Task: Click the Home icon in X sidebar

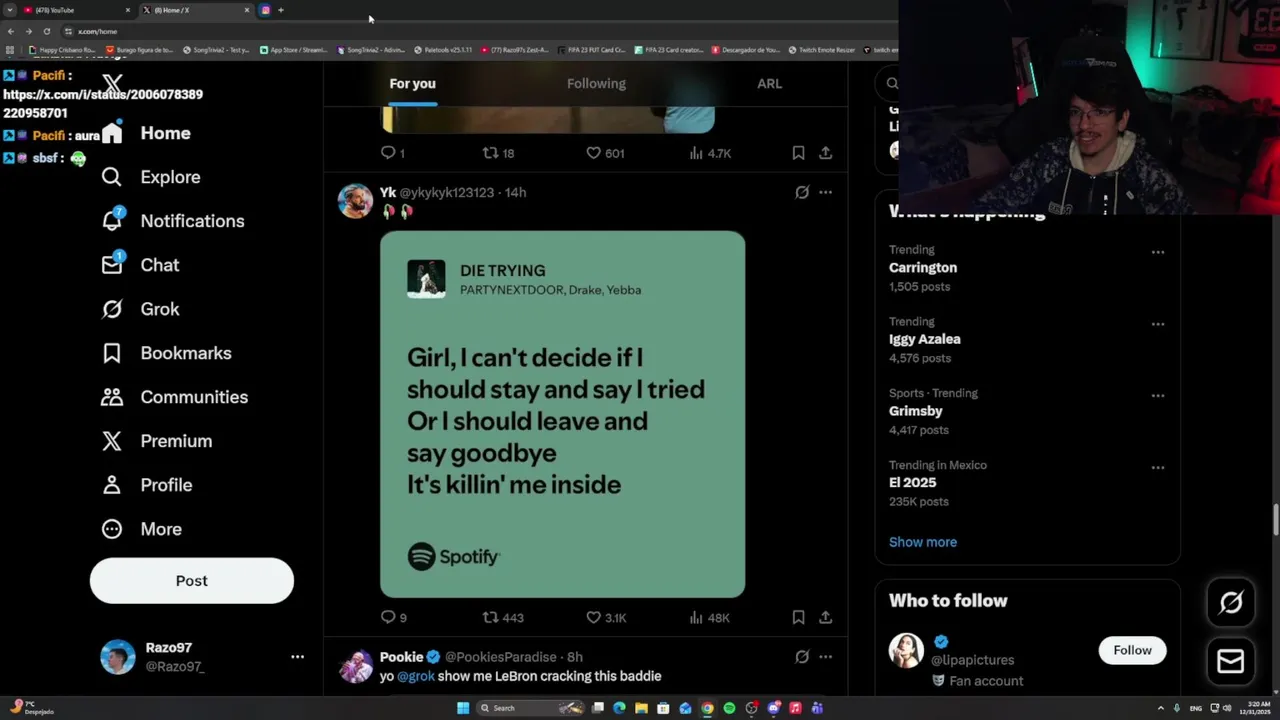Action: (112, 133)
